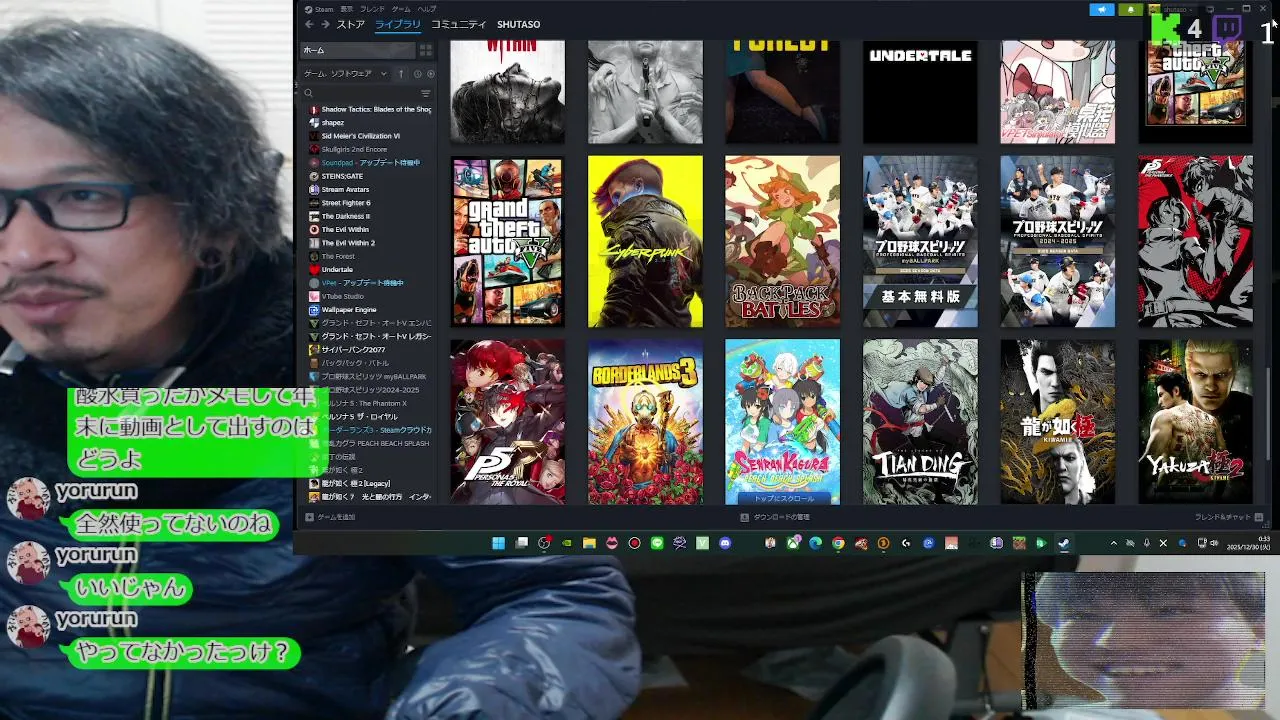Click the green notifications bell button
Image resolution: width=1280 pixels, height=720 pixels.
click(1131, 9)
